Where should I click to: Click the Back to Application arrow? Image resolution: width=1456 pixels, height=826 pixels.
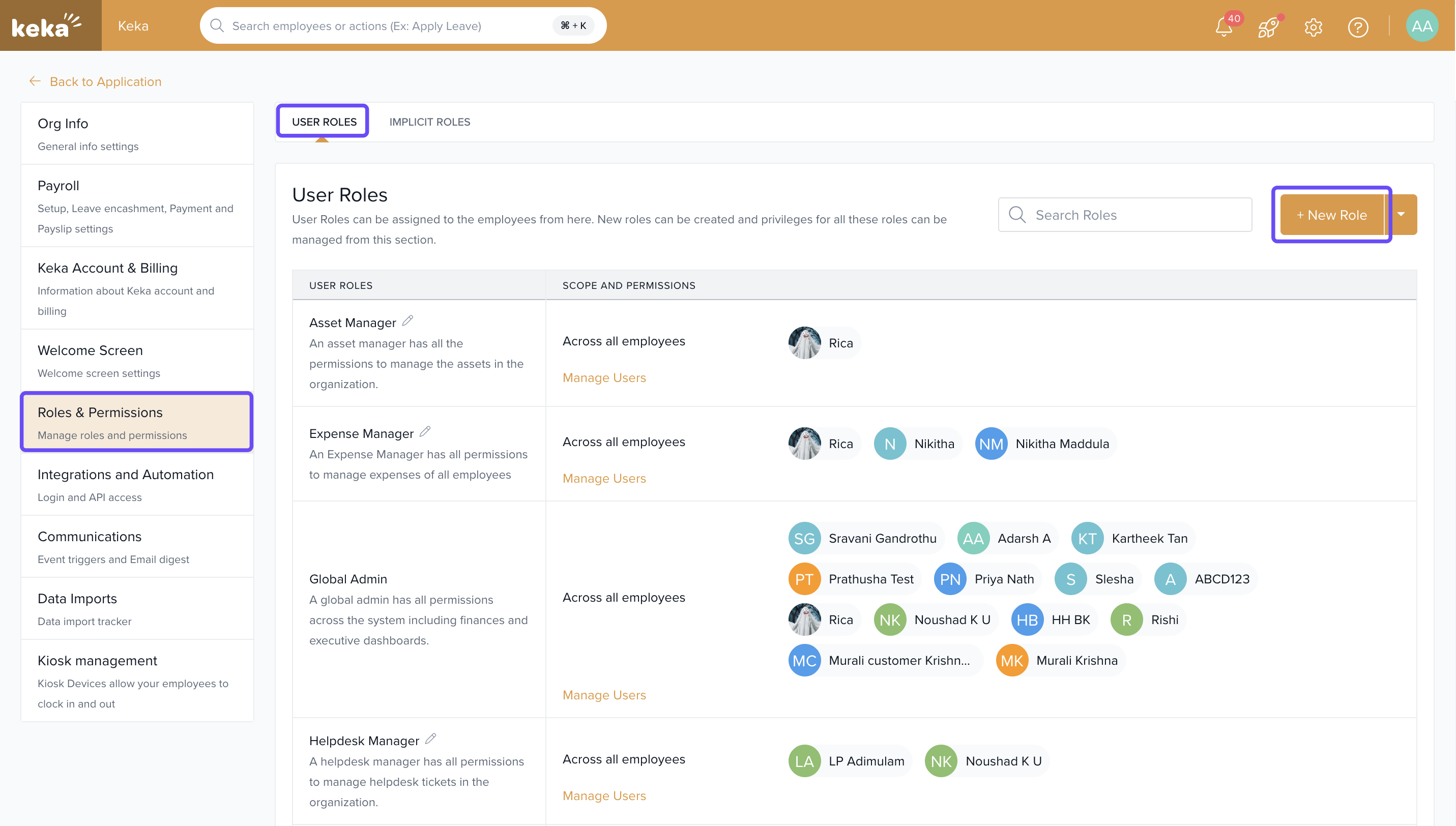coord(35,81)
